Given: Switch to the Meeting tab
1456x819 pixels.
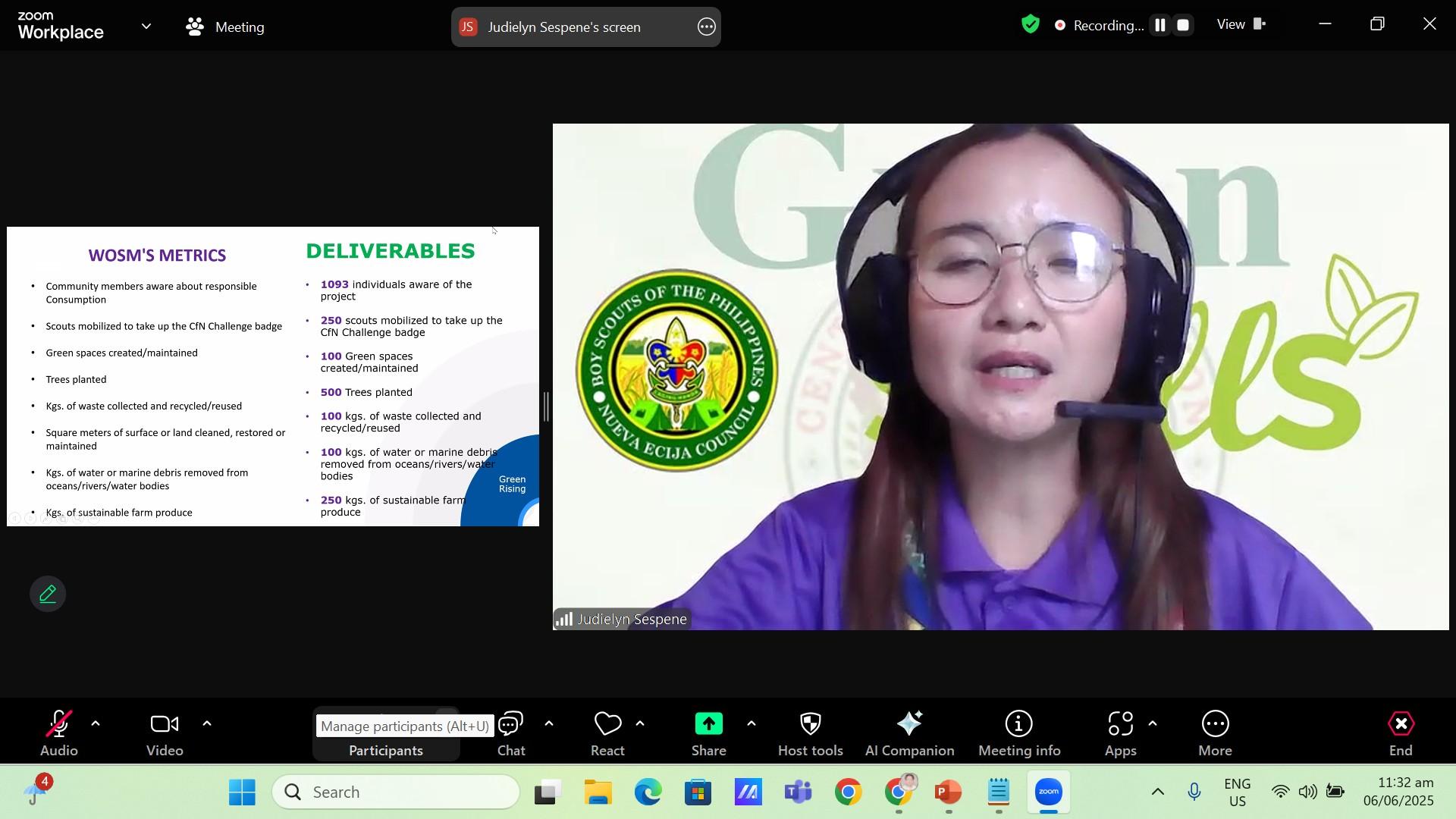Looking at the screenshot, I should [225, 27].
